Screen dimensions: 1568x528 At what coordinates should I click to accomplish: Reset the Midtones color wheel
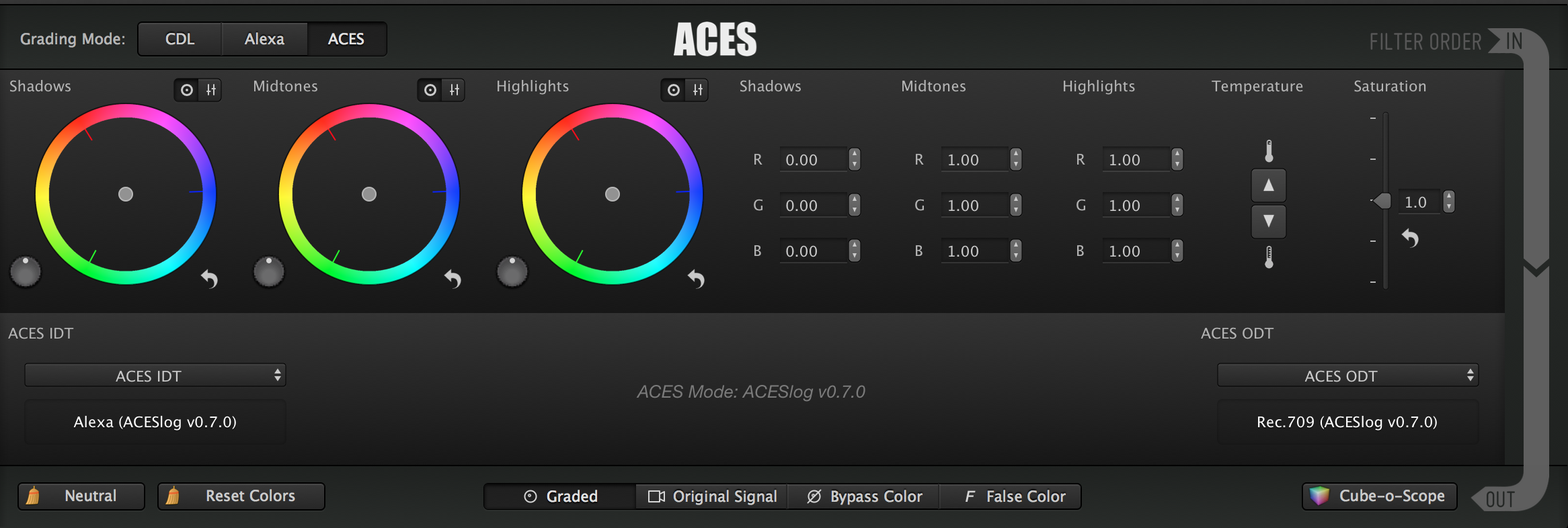[453, 278]
